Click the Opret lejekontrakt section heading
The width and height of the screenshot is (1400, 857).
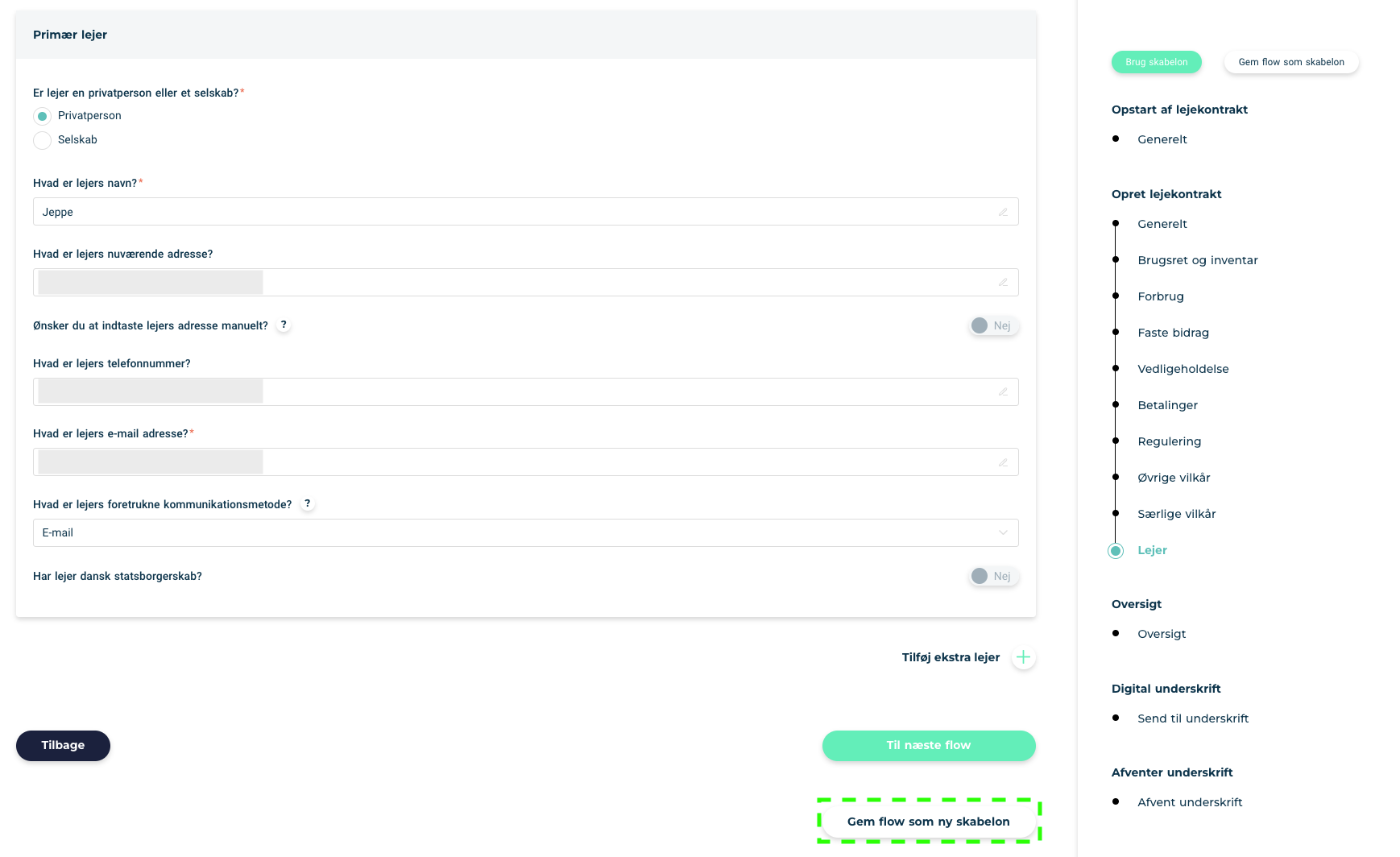[1166, 194]
